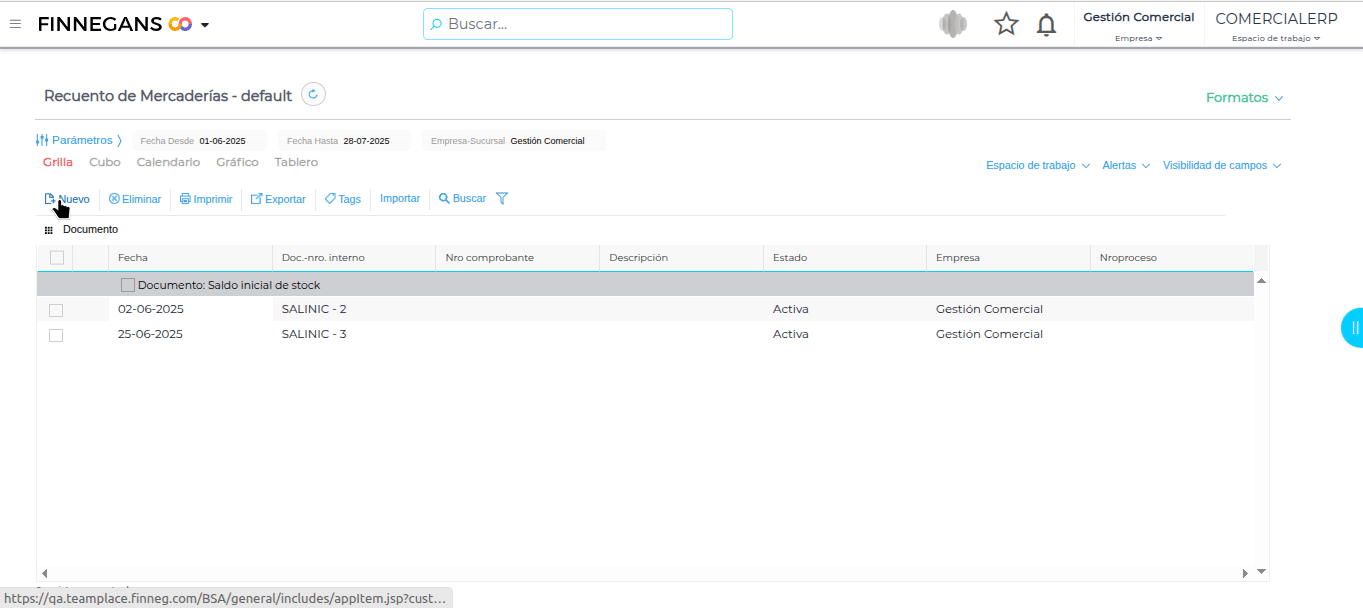This screenshot has height=608, width=1363.
Task: Click the Tags toolbar button
Action: [343, 199]
